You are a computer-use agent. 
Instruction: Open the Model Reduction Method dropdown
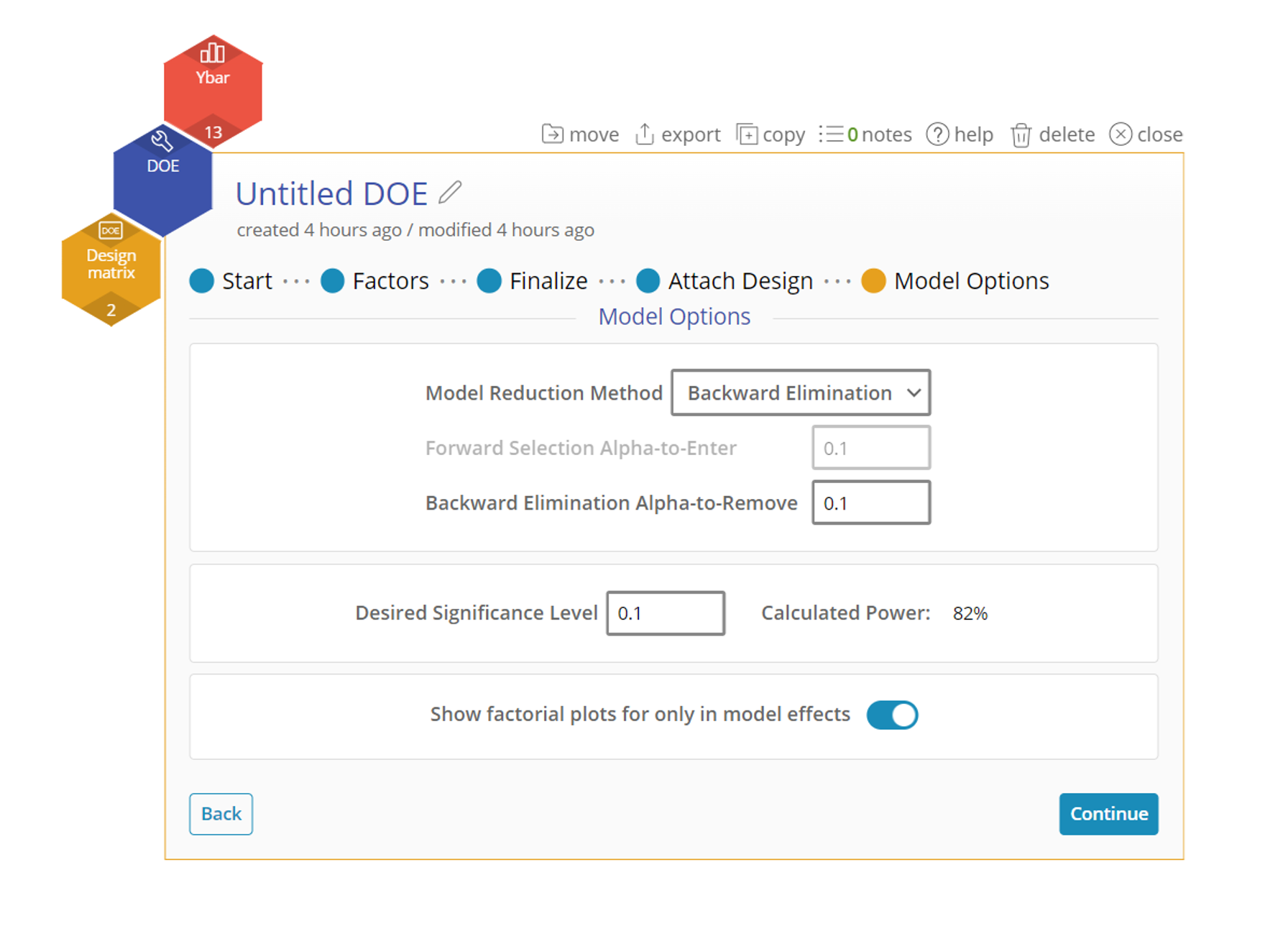tap(801, 393)
